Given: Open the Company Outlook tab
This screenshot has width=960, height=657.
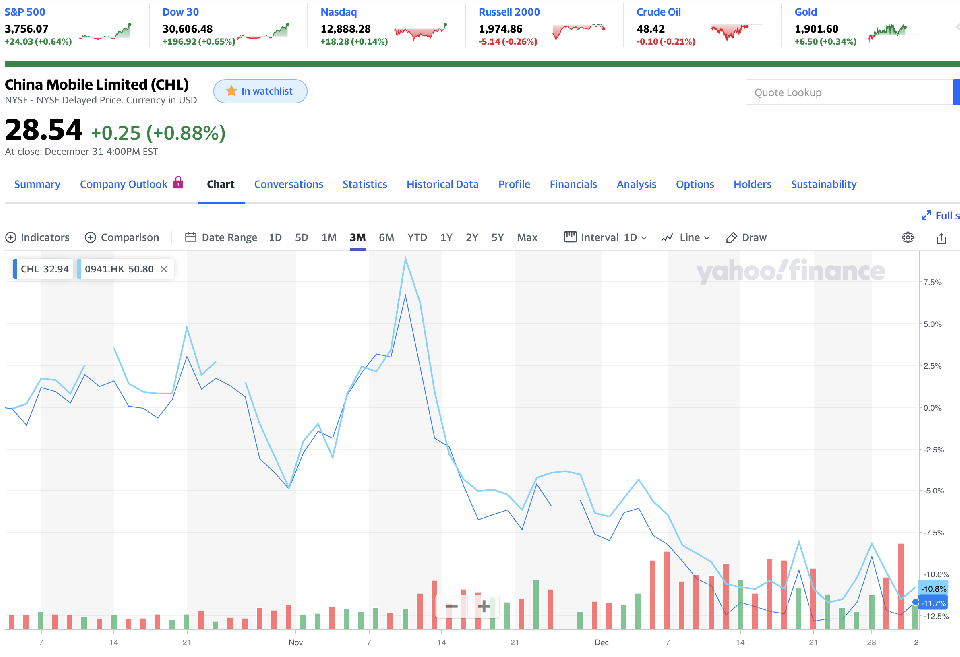Looking at the screenshot, I should (x=131, y=184).
